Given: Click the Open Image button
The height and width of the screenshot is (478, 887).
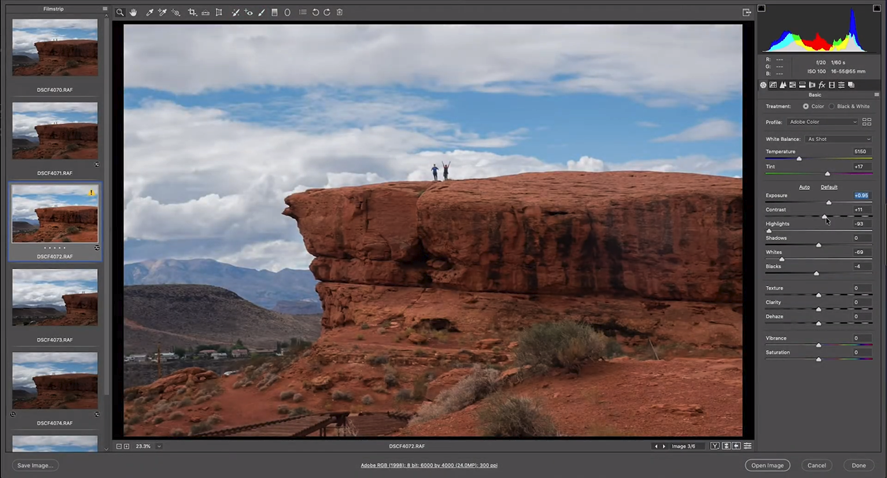Looking at the screenshot, I should [768, 466].
